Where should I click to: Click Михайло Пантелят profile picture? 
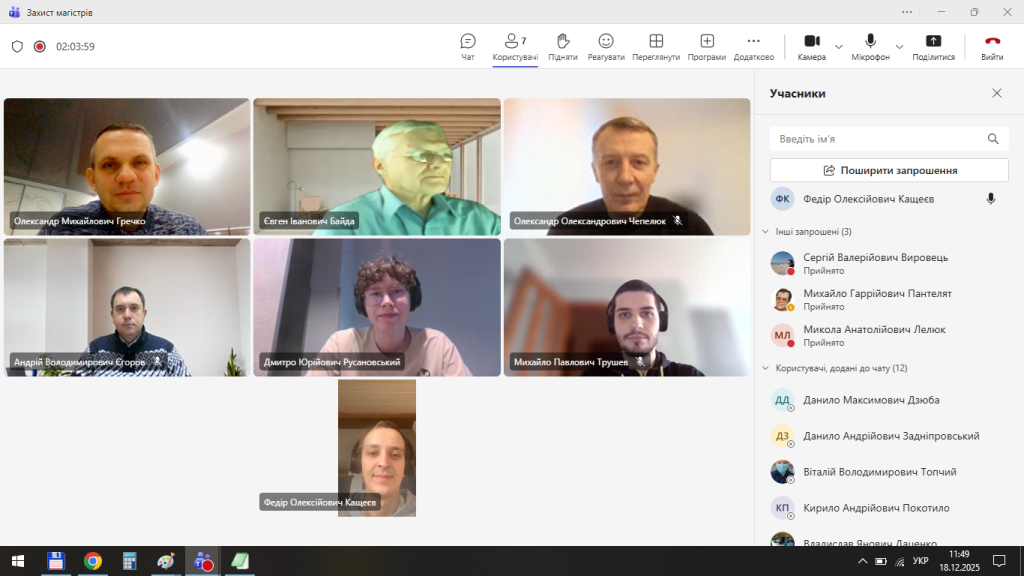(782, 299)
